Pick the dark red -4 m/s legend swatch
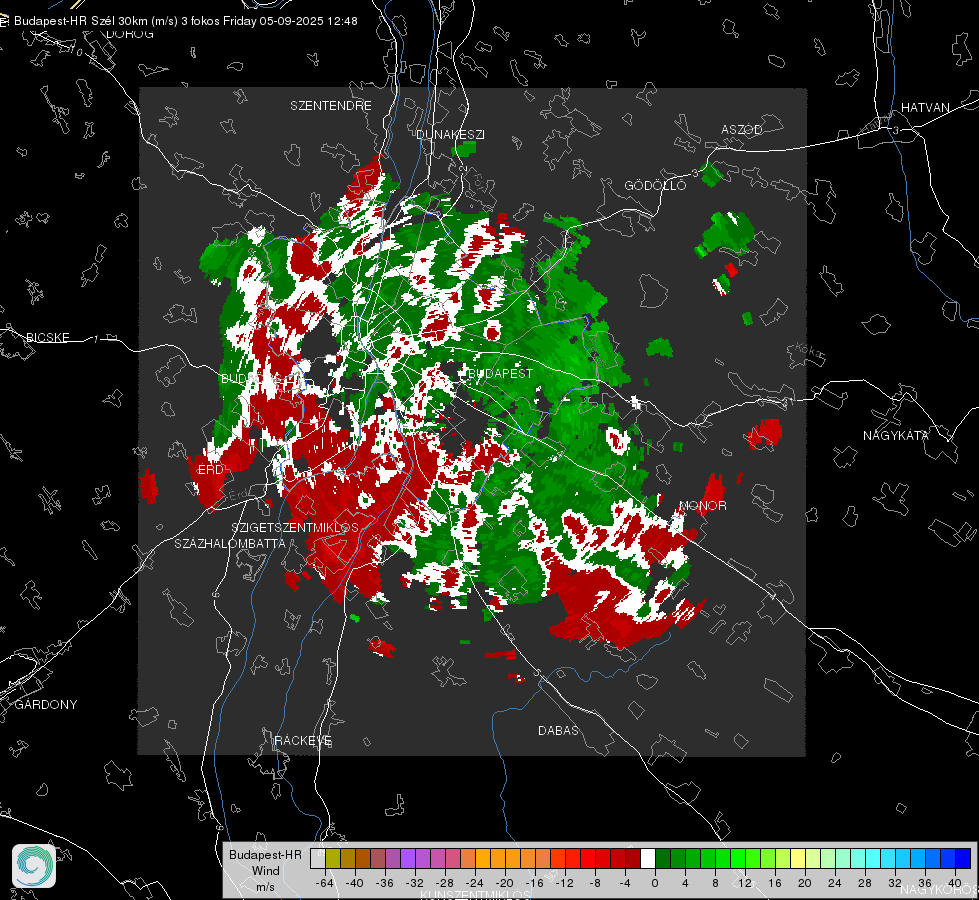Screen dimensions: 979x900 pos(633,858)
